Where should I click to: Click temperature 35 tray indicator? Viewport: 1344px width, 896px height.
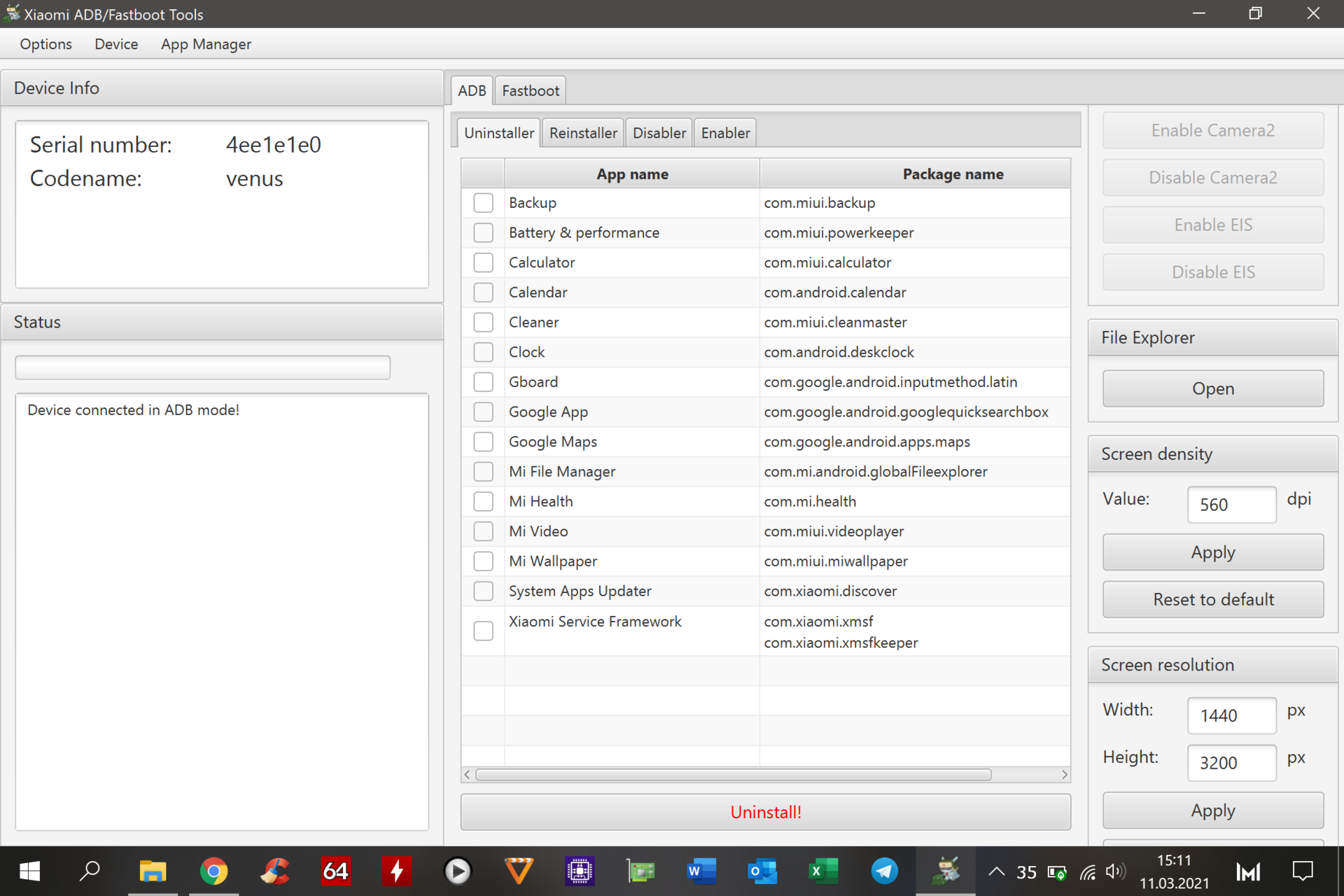coord(1026,872)
